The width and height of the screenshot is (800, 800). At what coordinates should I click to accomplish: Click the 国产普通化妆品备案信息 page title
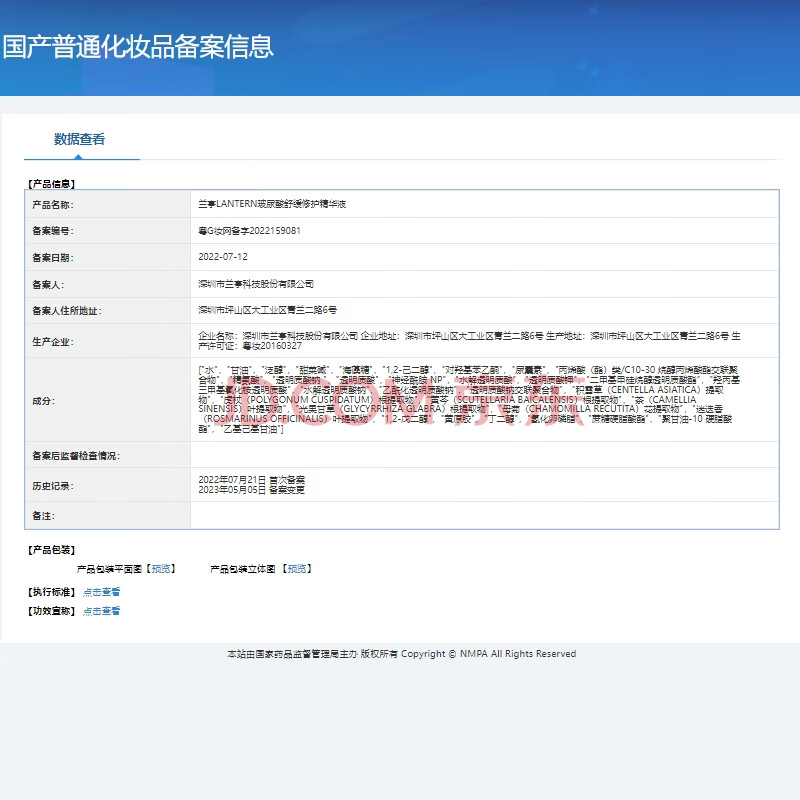tap(138, 47)
